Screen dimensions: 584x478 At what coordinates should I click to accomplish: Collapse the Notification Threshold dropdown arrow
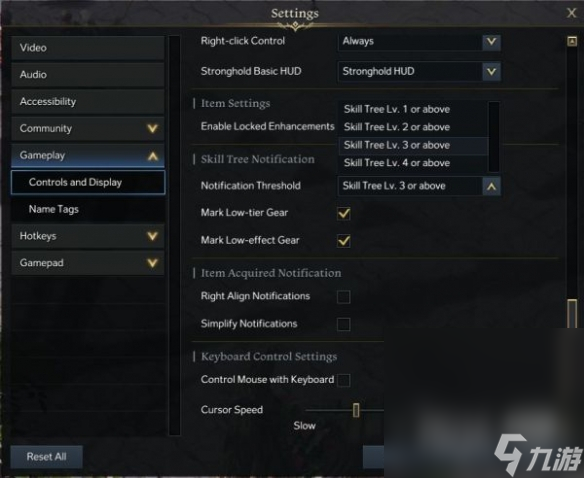point(491,186)
